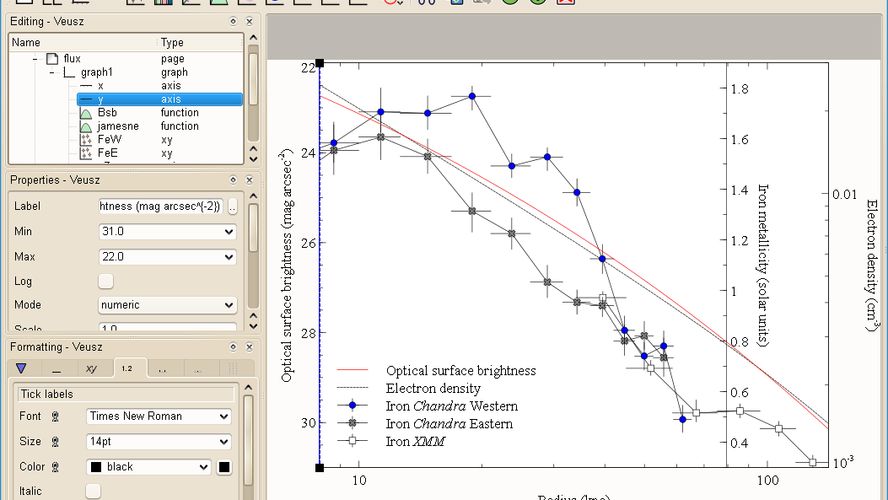The height and width of the screenshot is (500, 888).
Task: Click the ellipsis button next to Label field
Action: tap(232, 207)
